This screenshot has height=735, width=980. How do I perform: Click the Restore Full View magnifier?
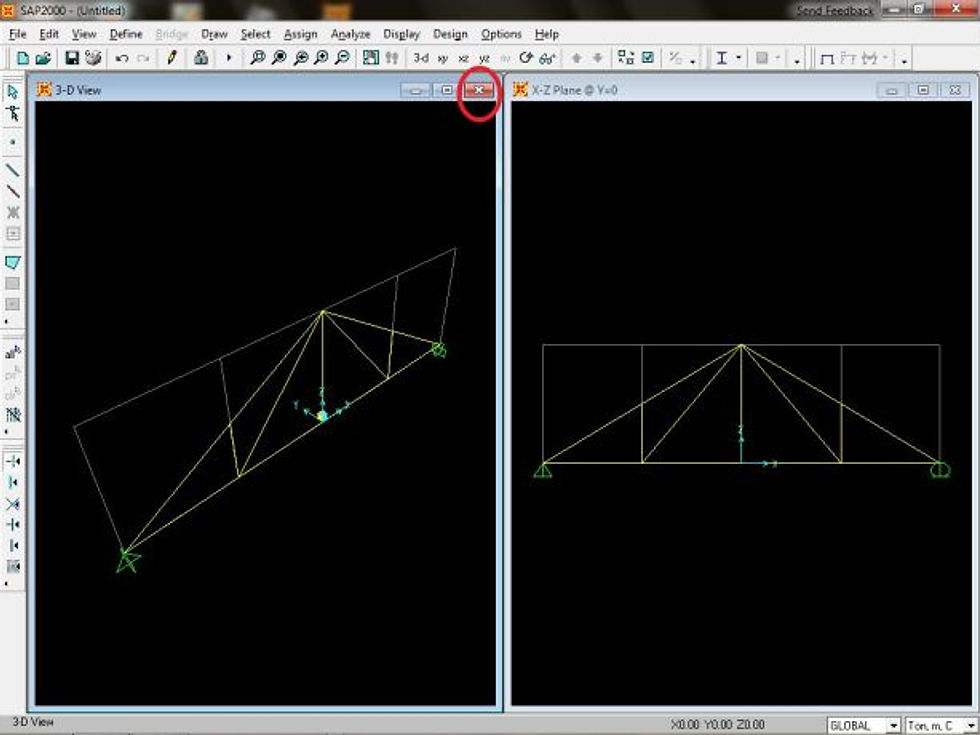pyautogui.click(x=279, y=58)
